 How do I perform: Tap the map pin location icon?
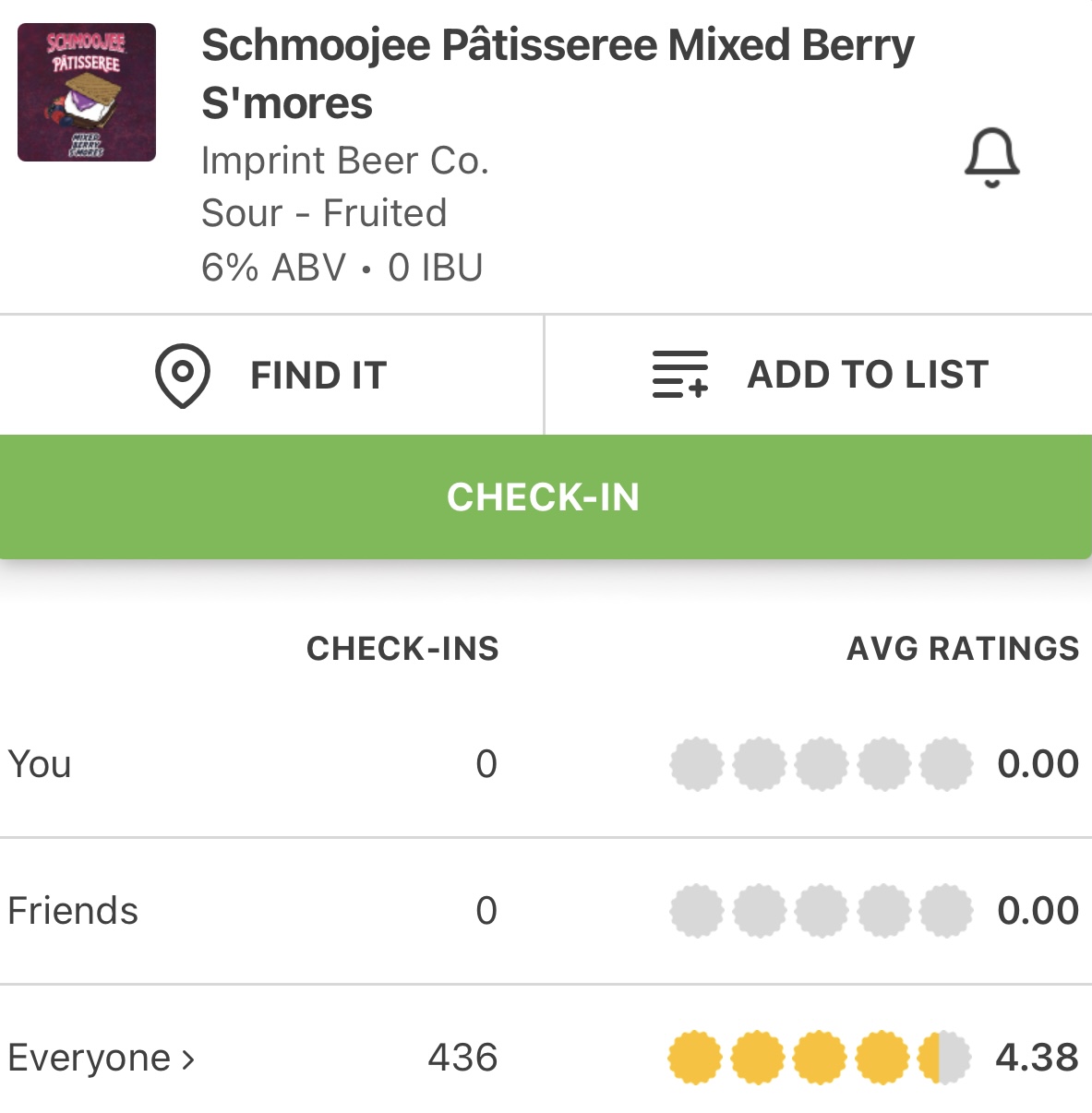pos(183,376)
